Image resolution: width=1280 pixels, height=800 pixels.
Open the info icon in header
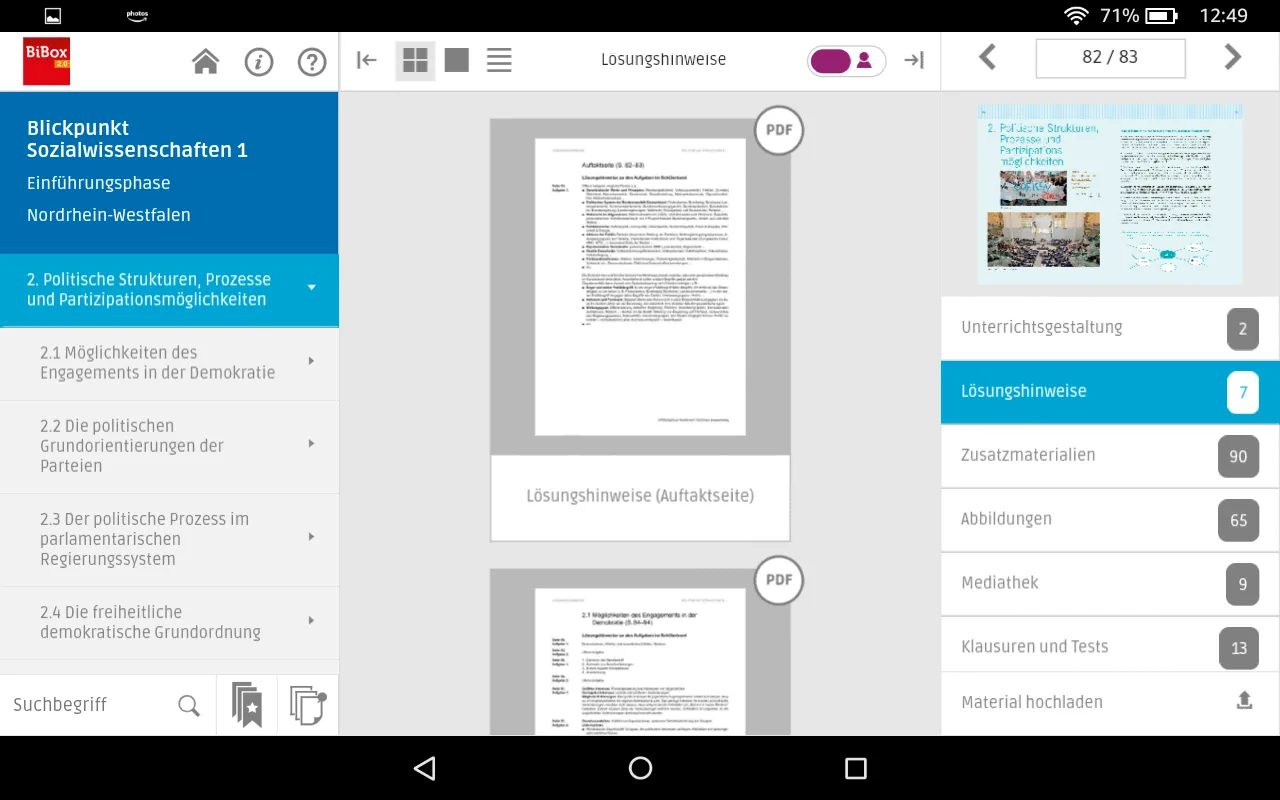point(259,62)
